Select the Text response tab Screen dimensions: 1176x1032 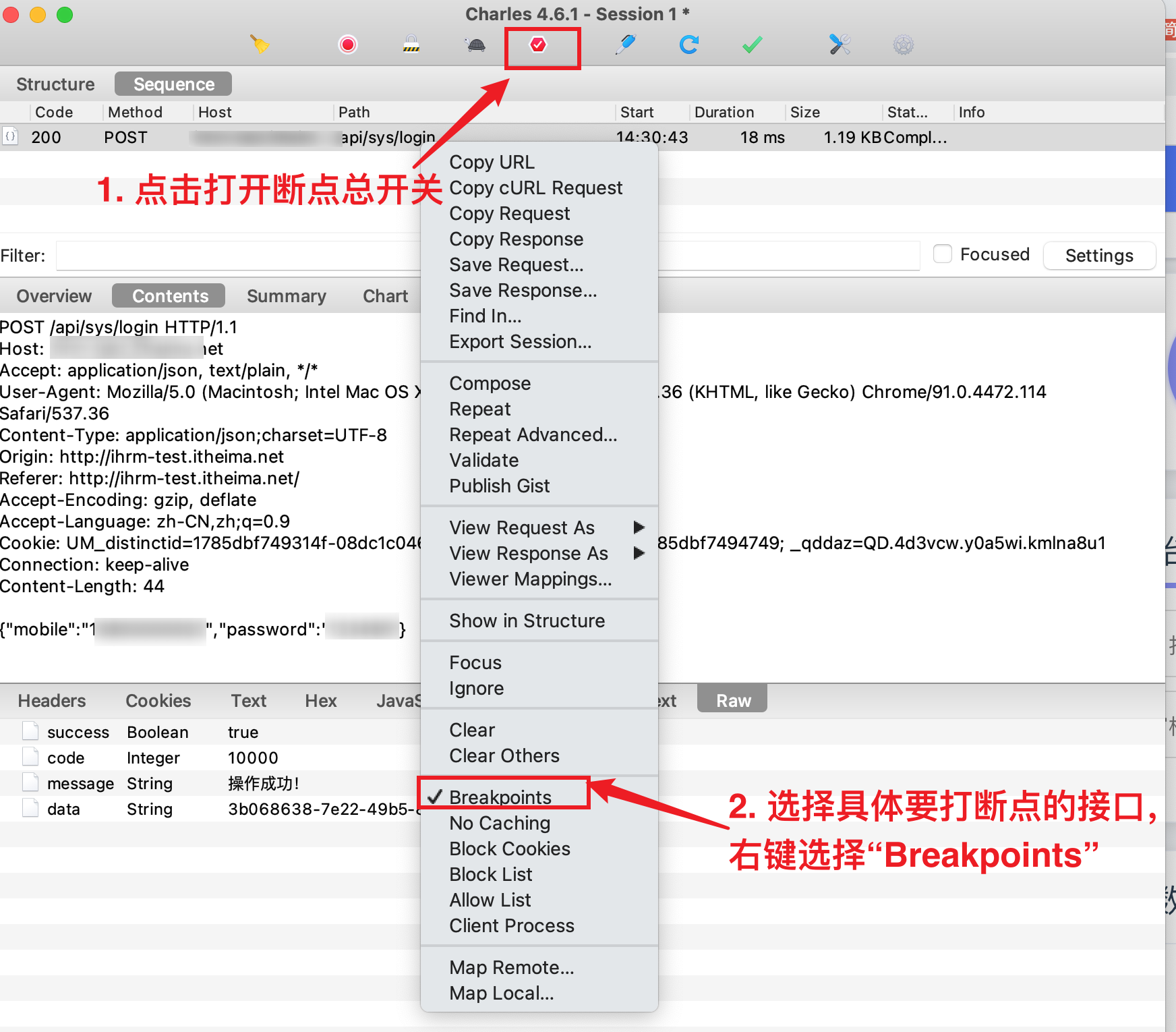click(249, 701)
